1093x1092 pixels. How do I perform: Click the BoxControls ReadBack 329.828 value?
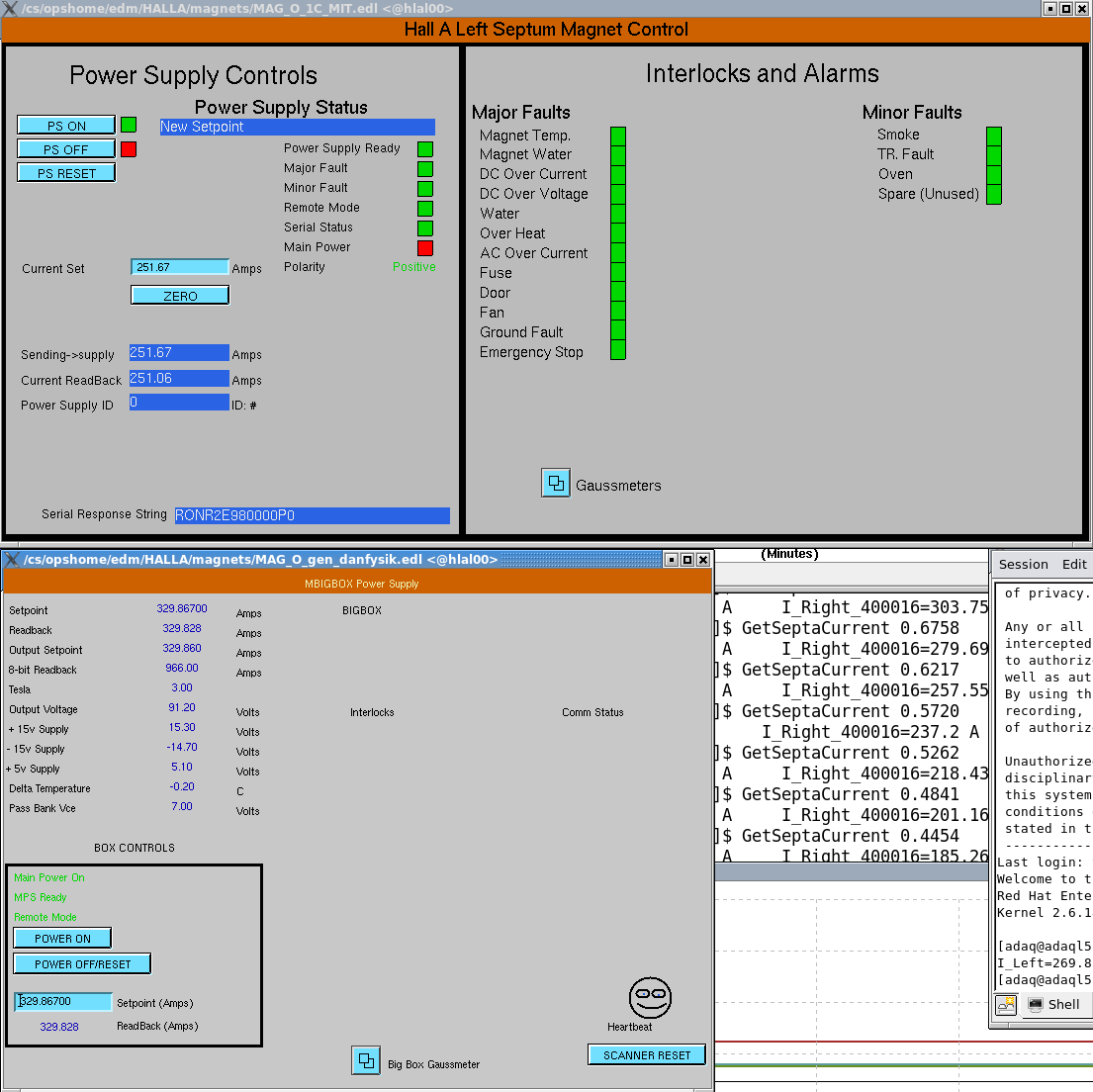click(x=59, y=1027)
